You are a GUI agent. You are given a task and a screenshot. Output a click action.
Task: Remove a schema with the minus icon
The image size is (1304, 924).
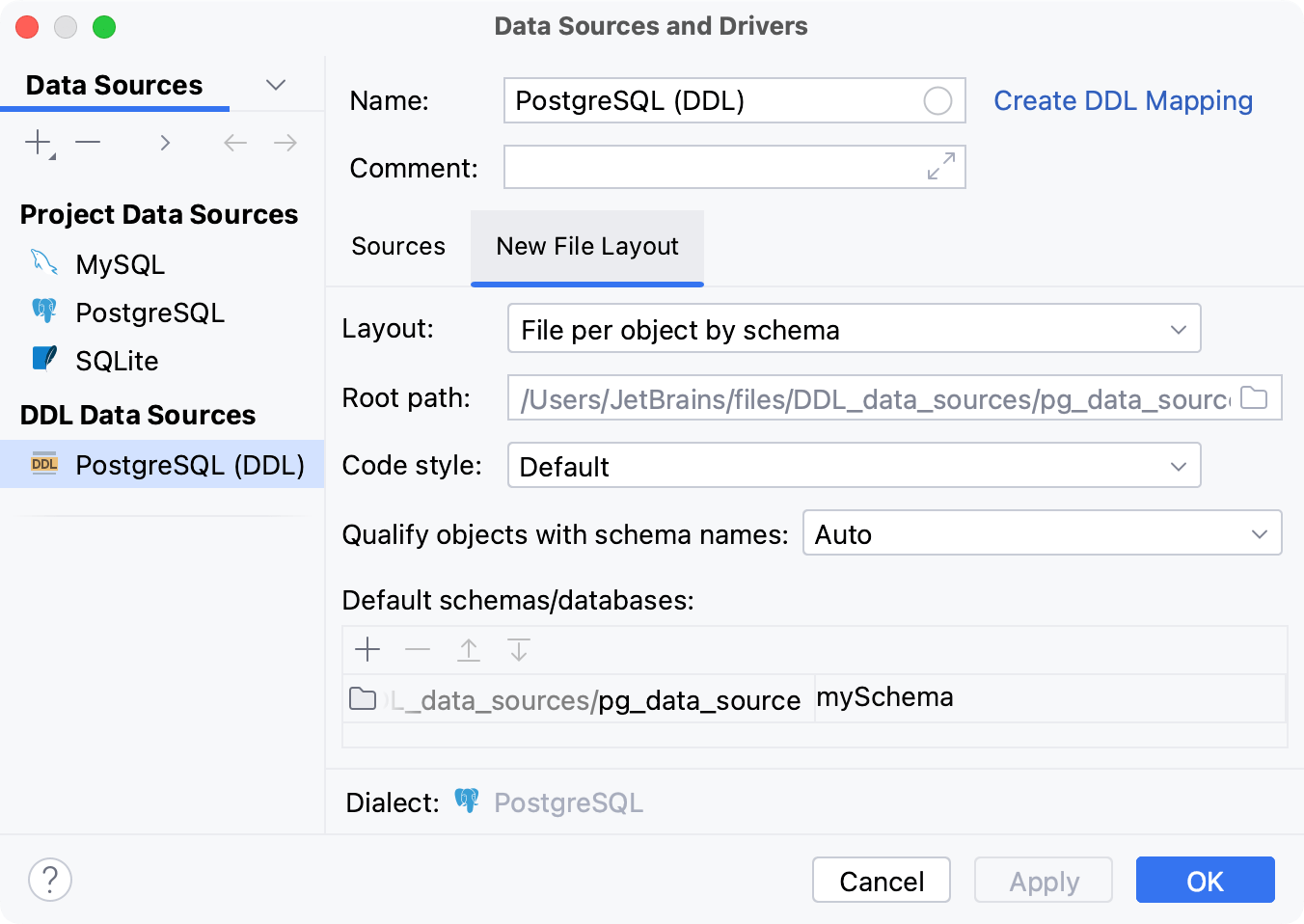[418, 649]
